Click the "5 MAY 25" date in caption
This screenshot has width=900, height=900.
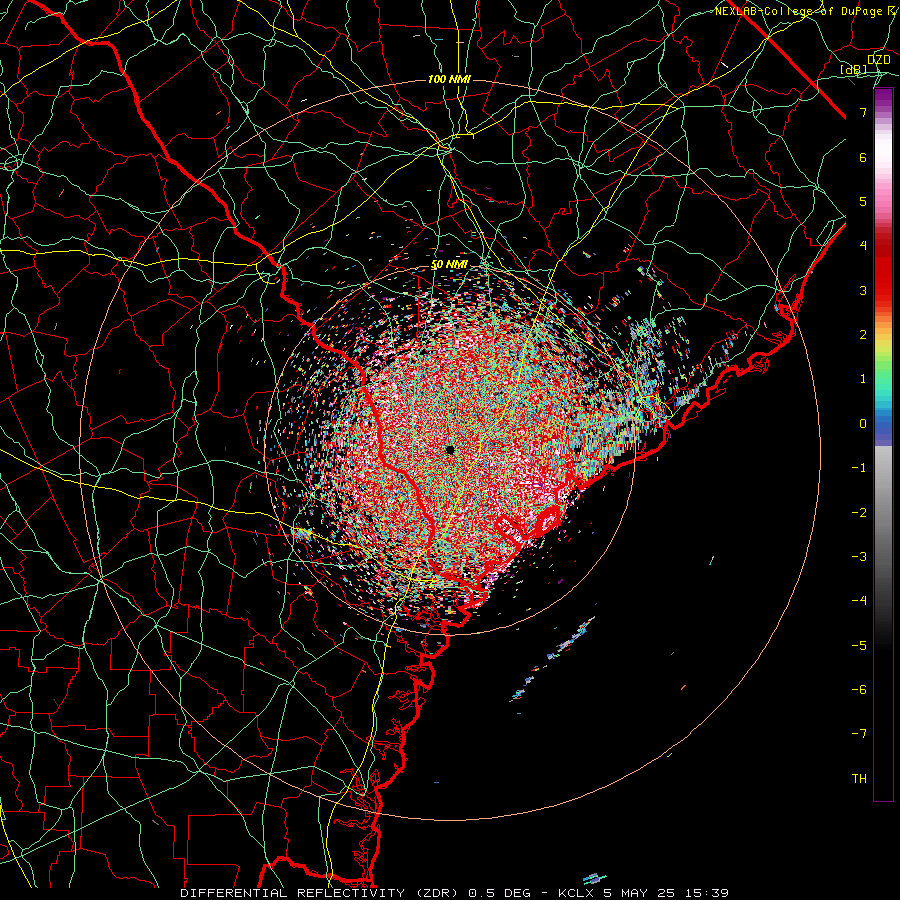tap(639, 893)
